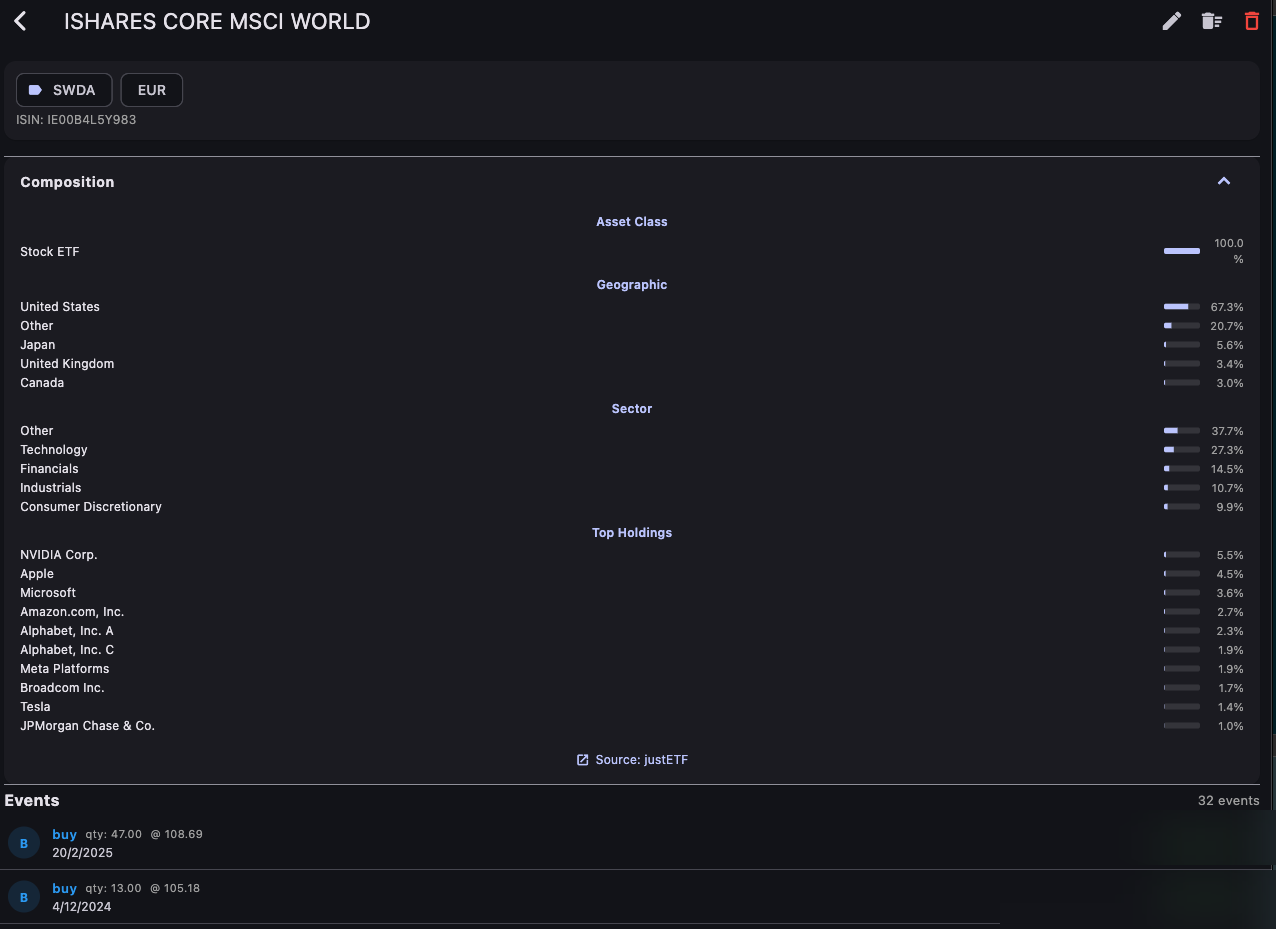
Task: Click the Composition section header
Action: (67, 182)
